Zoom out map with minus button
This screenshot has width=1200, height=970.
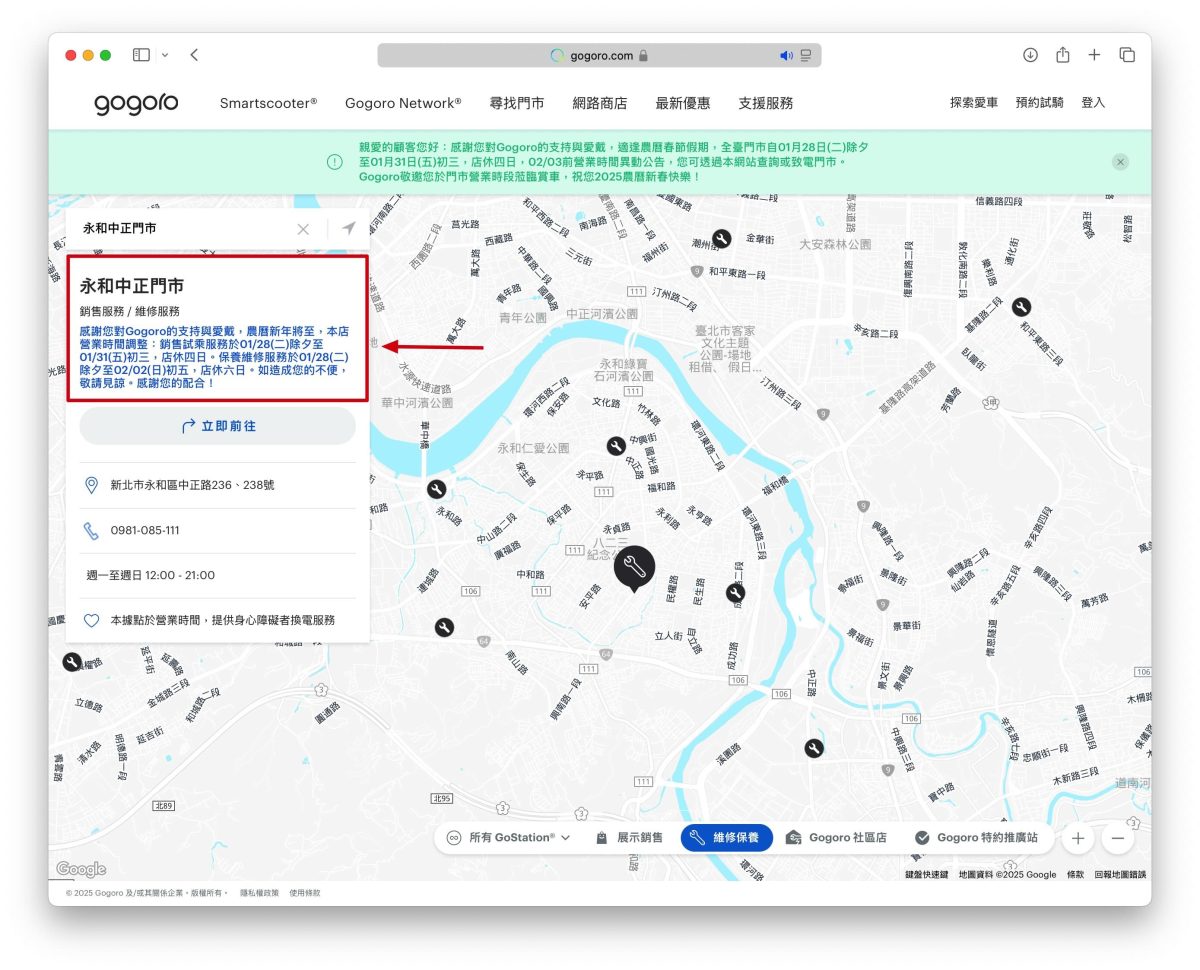pos(1117,839)
